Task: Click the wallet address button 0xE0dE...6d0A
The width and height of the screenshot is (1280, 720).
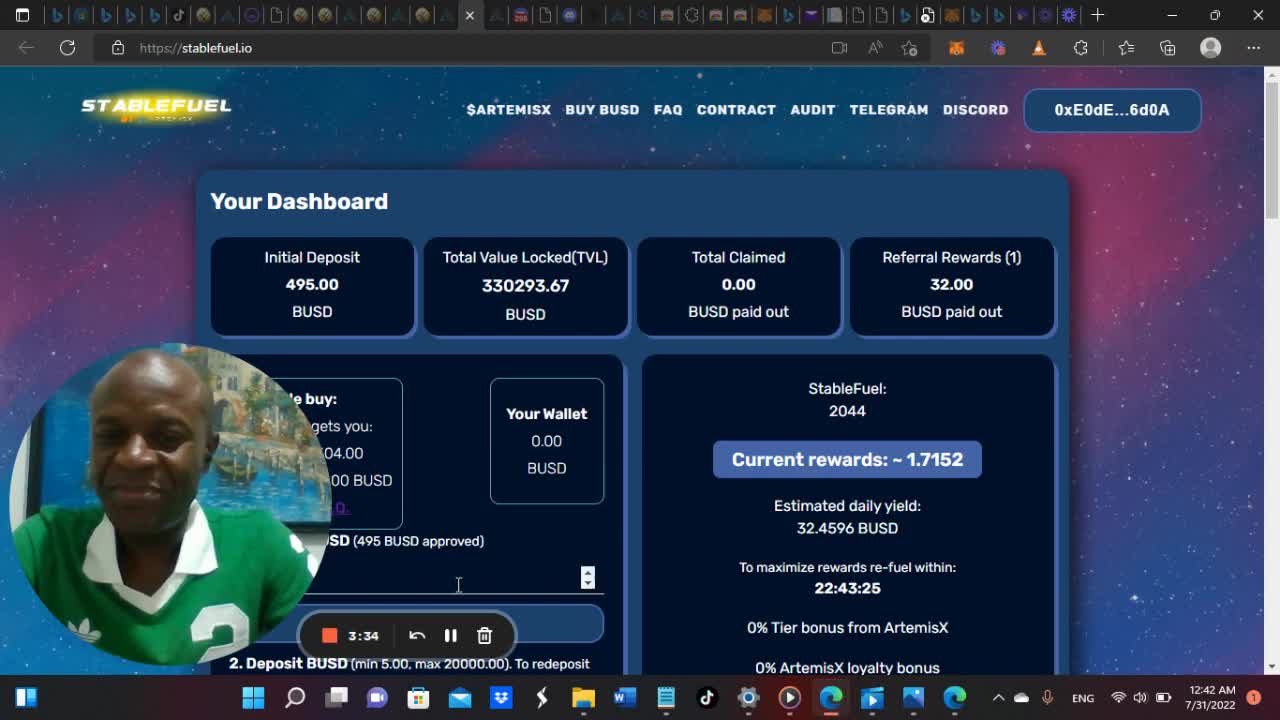Action: click(x=1112, y=110)
